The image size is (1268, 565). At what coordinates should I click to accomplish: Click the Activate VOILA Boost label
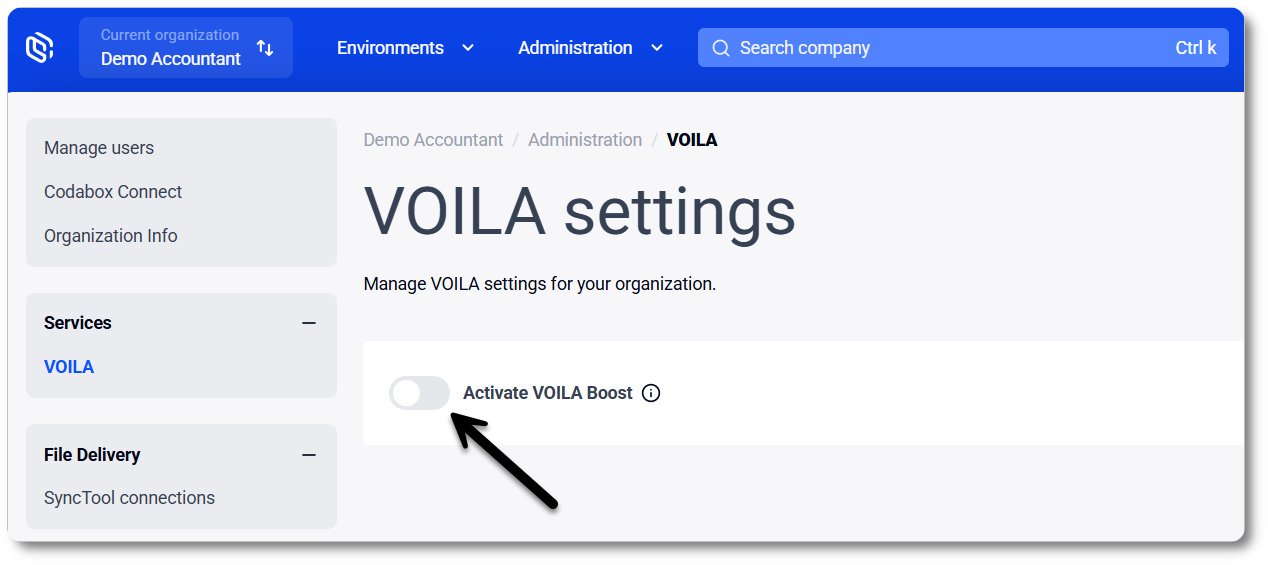(x=548, y=393)
